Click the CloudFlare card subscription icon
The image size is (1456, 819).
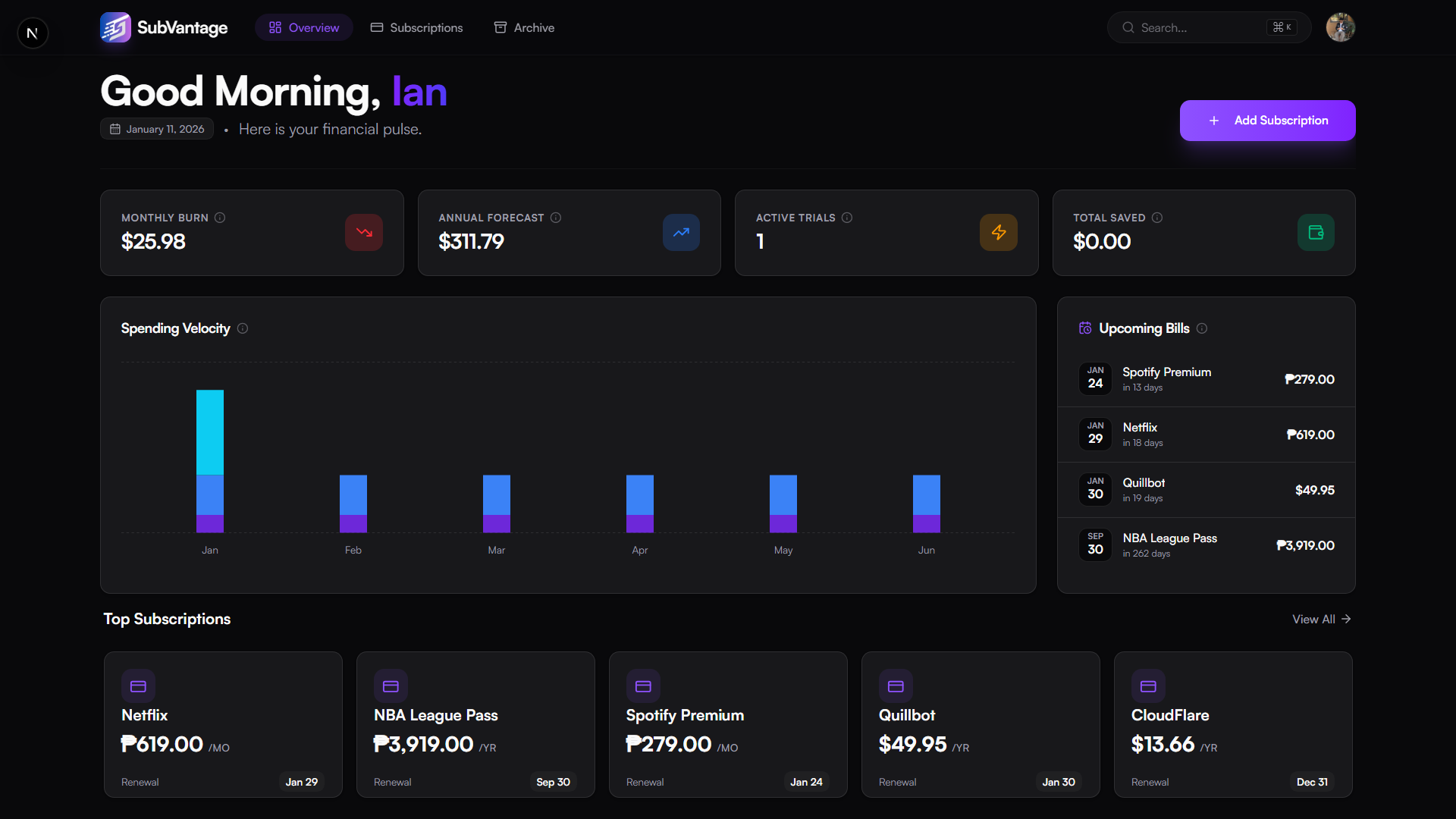click(x=1148, y=686)
